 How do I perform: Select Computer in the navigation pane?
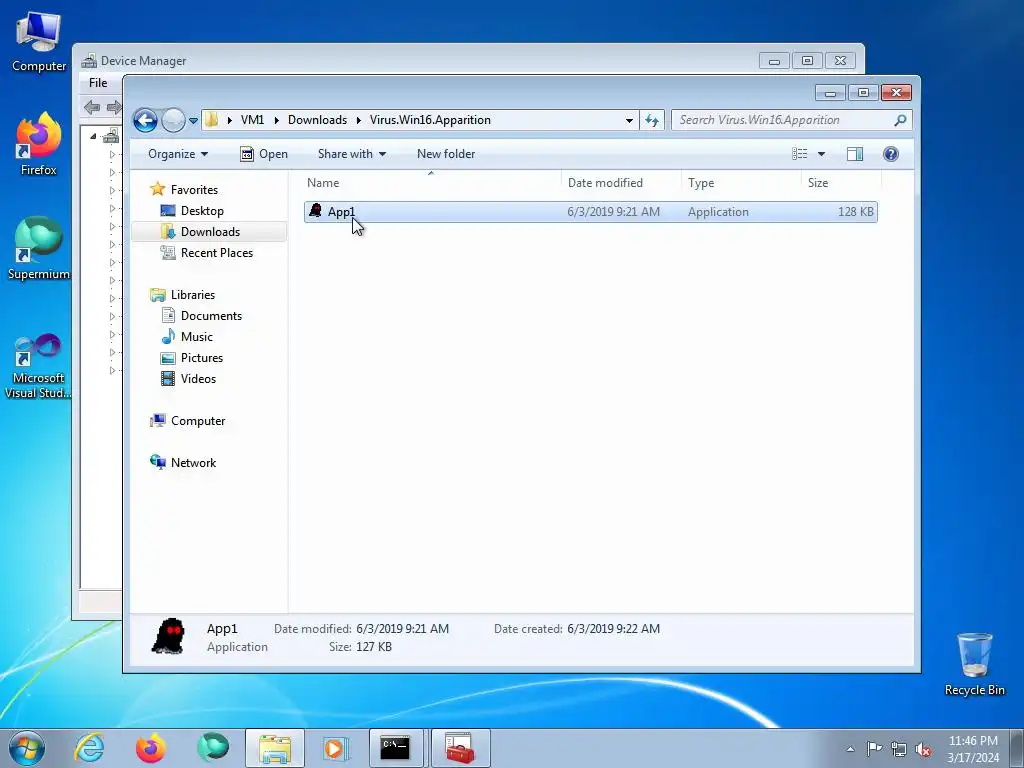point(198,421)
